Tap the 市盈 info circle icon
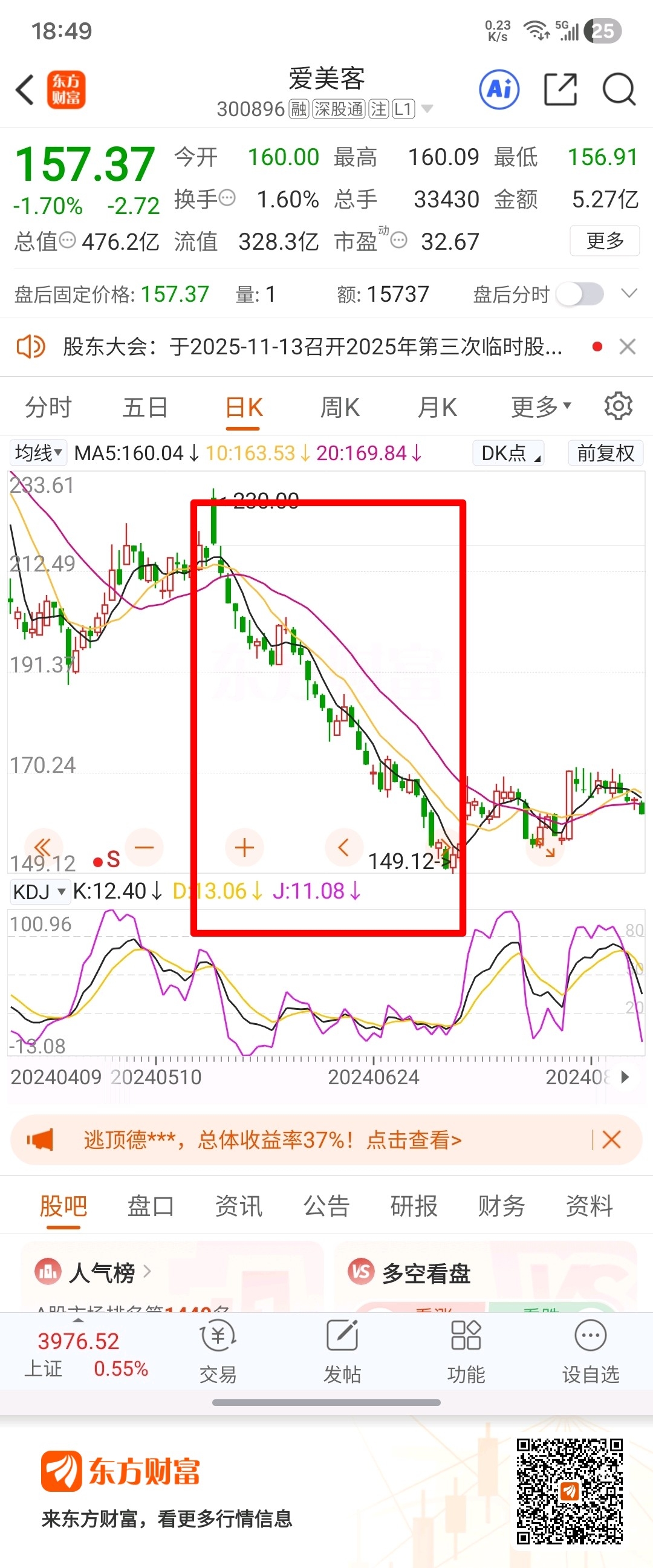Viewport: 653px width, 1568px height. pos(398,241)
